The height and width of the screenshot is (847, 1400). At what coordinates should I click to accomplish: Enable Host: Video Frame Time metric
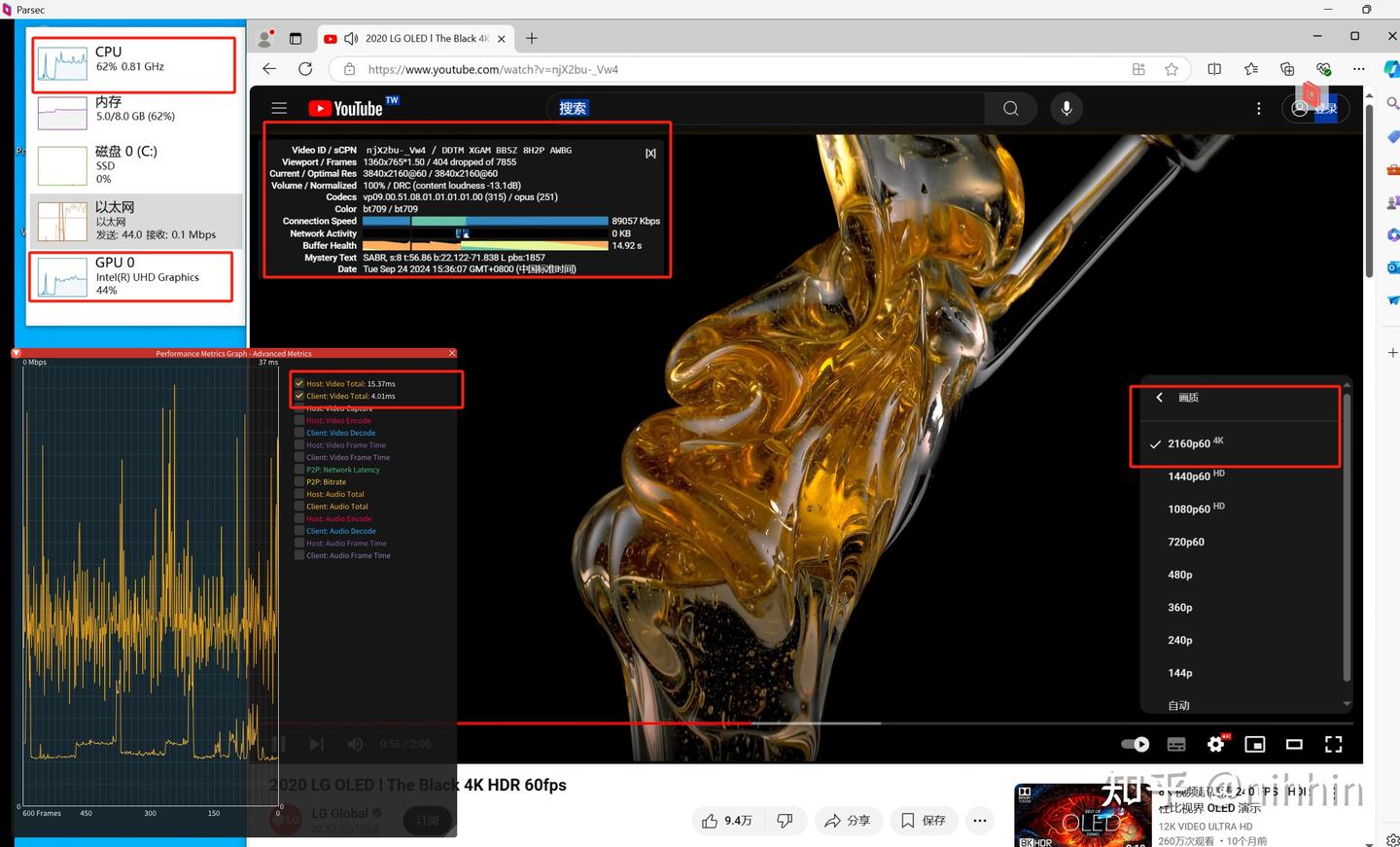click(299, 444)
